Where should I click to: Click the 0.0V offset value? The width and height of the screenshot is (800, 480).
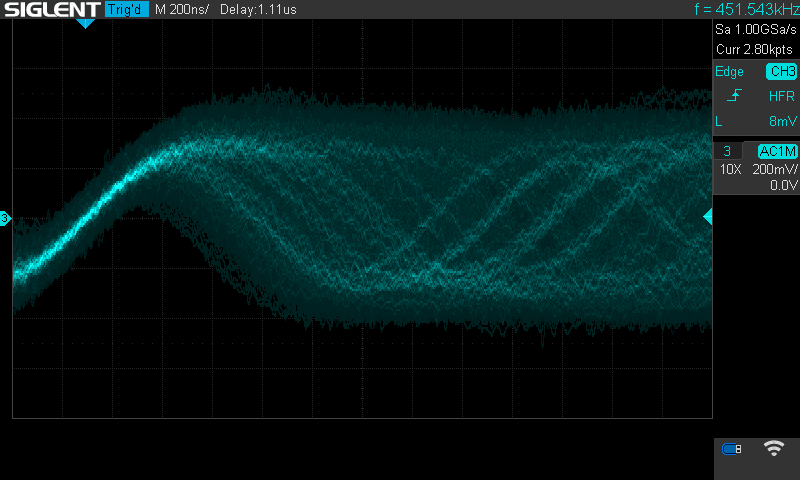click(783, 185)
